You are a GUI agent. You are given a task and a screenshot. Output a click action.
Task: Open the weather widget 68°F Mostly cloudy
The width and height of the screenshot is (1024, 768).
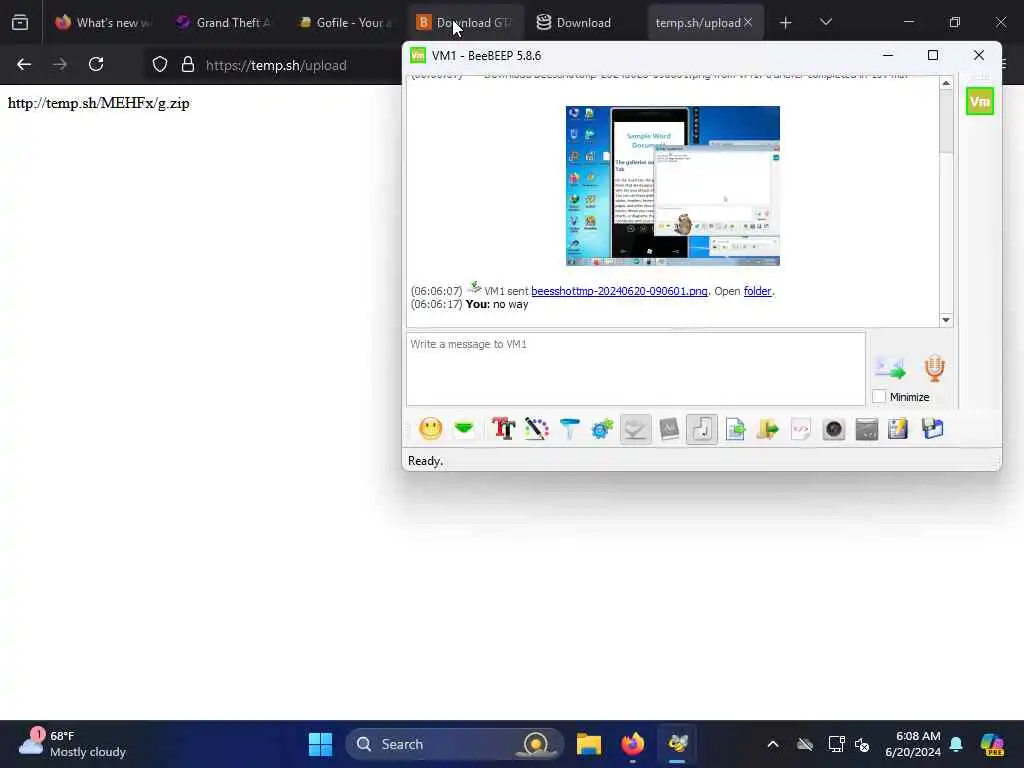click(72, 744)
